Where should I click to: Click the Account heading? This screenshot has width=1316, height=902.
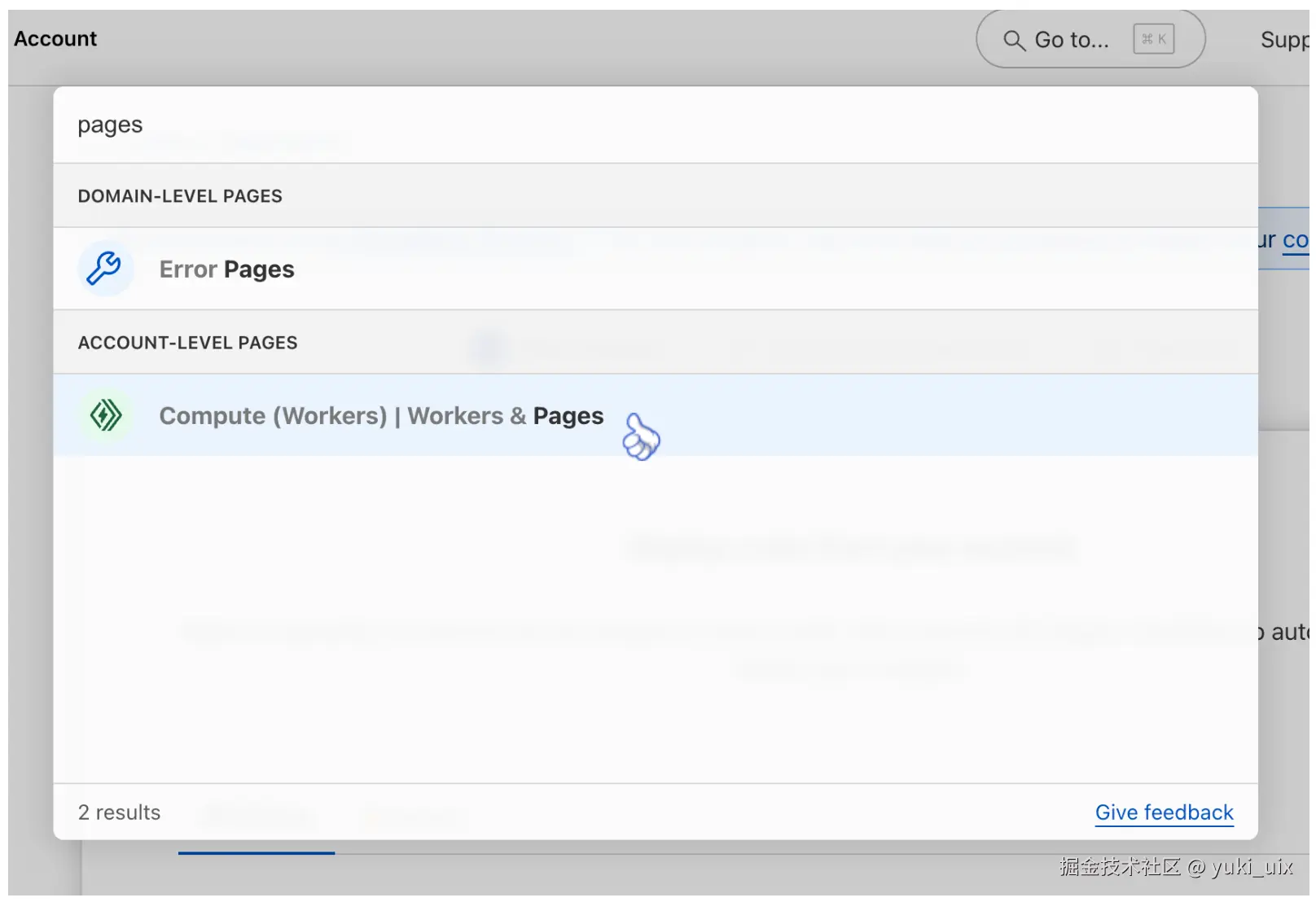[x=55, y=39]
